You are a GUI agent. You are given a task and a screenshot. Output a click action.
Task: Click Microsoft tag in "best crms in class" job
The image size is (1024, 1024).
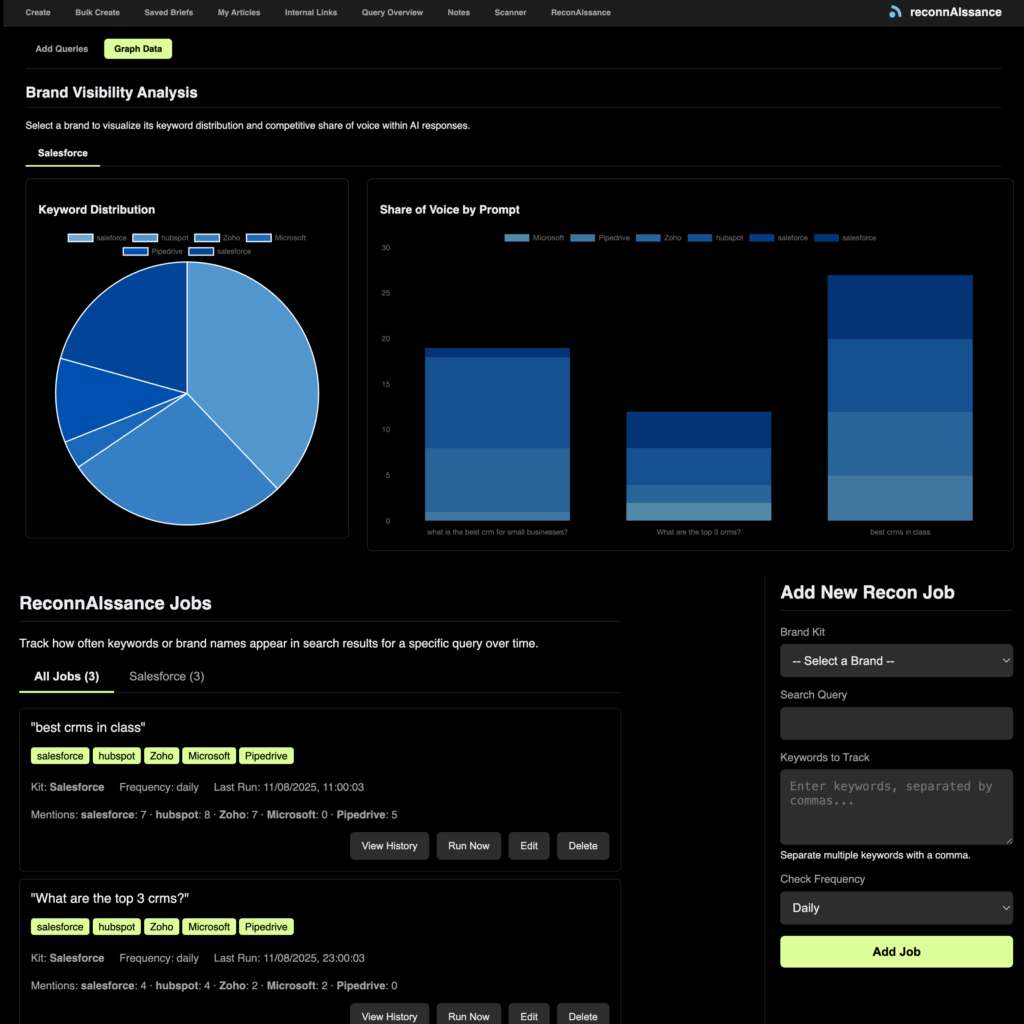coord(209,756)
